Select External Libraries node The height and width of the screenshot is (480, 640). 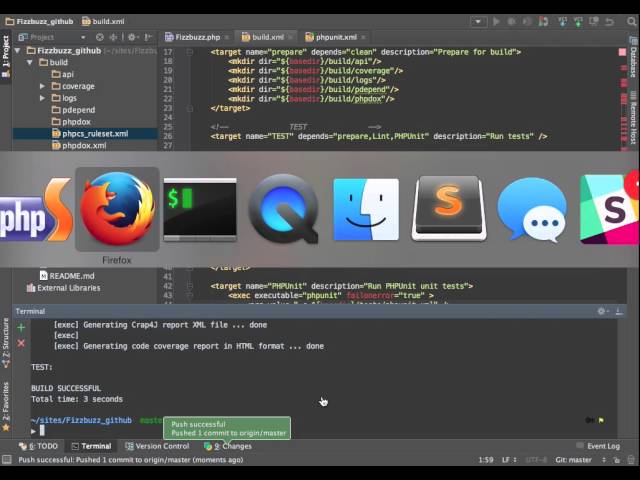[x=64, y=288]
